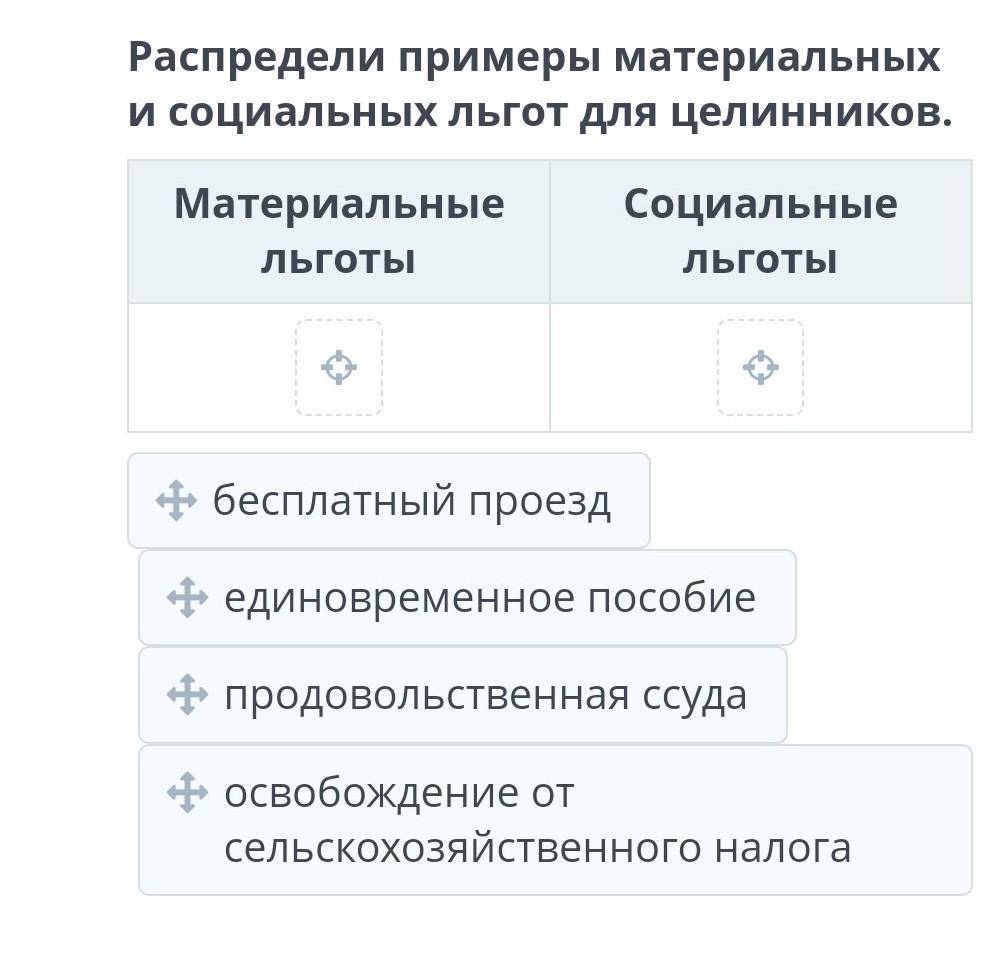Click the word пособие on second card

671,598
